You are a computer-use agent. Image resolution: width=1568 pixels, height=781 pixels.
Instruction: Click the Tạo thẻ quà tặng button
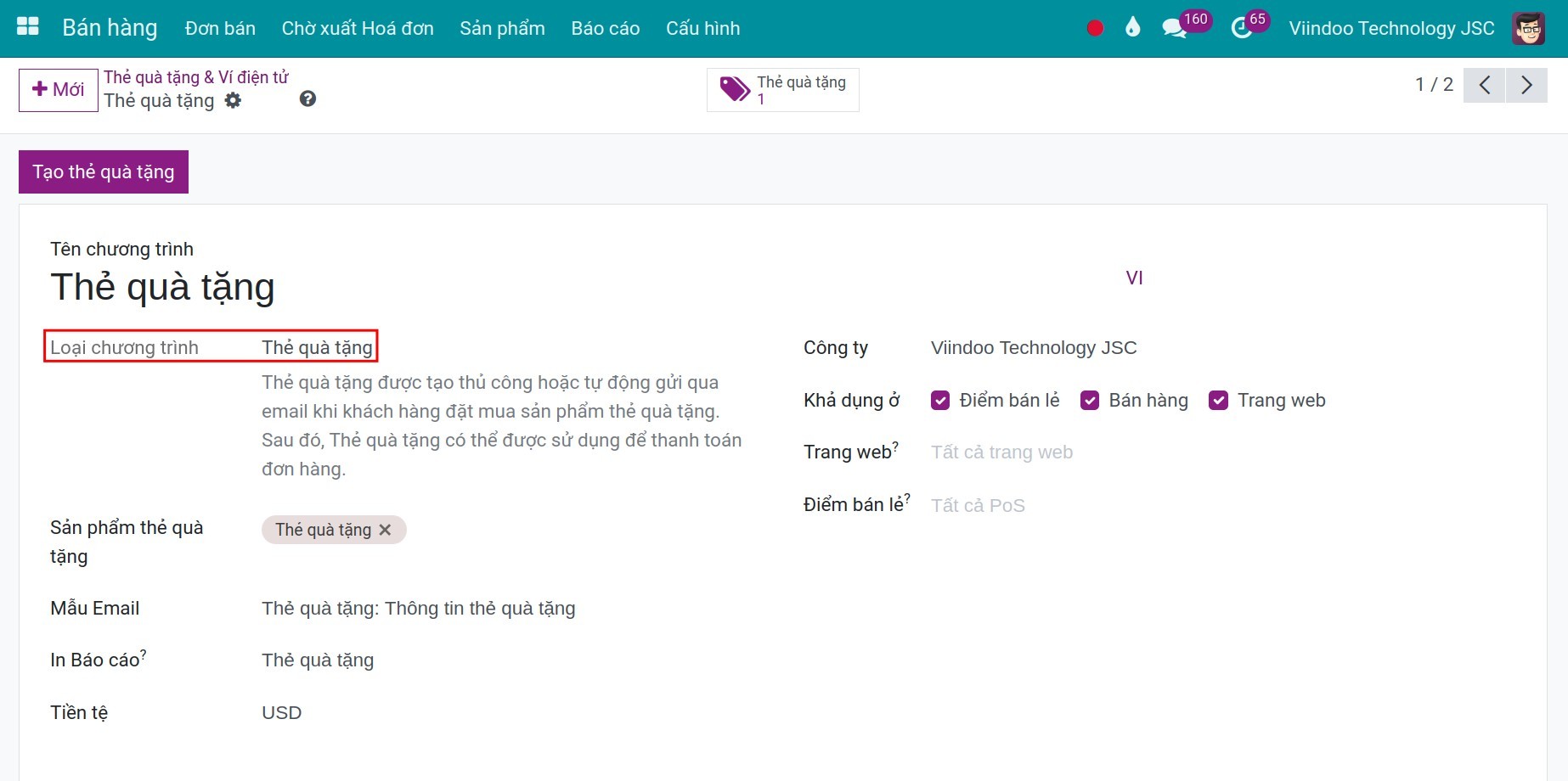click(104, 172)
